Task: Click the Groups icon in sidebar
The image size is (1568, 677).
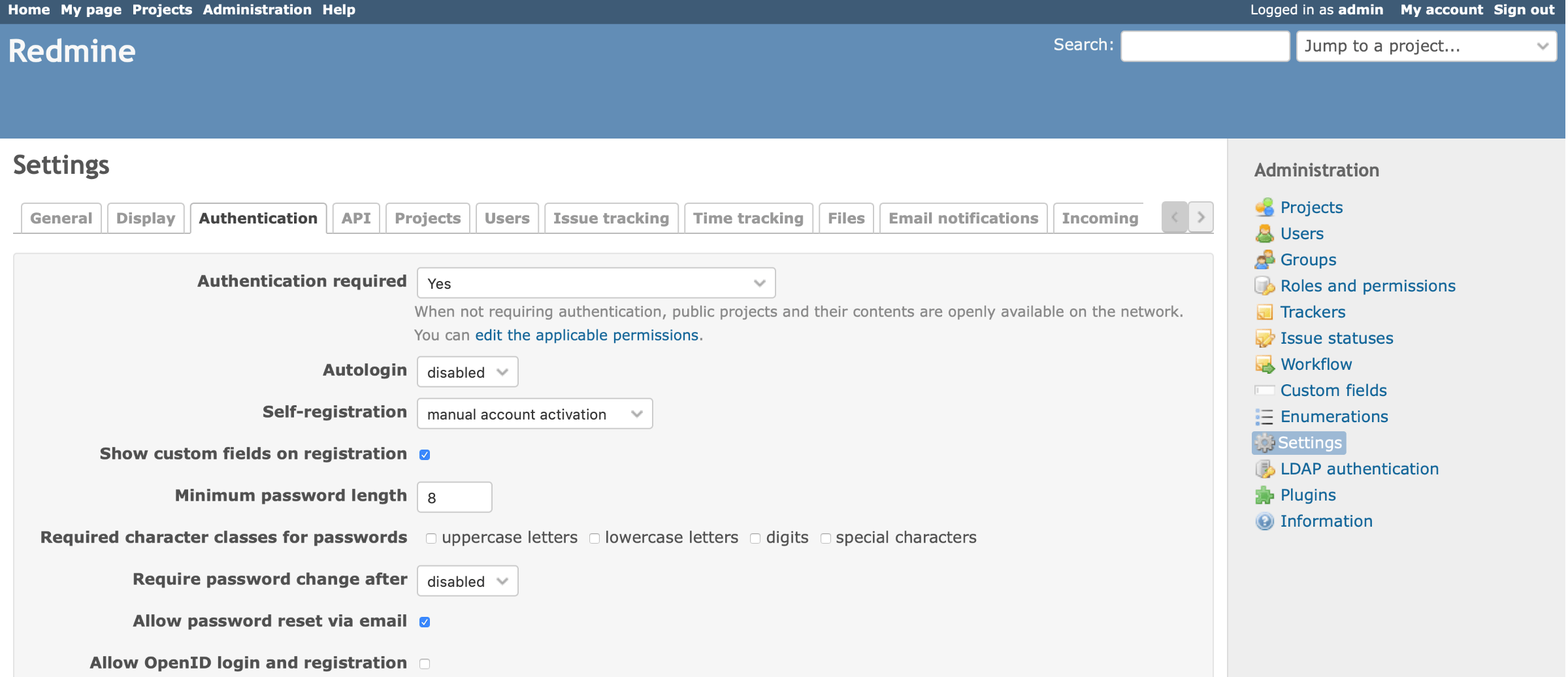Action: click(x=1264, y=259)
